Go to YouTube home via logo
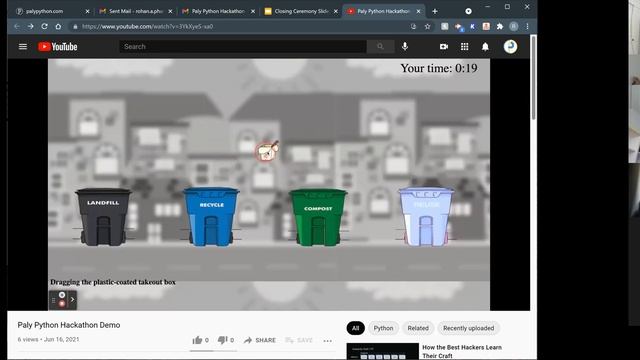640x360 pixels. [58, 47]
